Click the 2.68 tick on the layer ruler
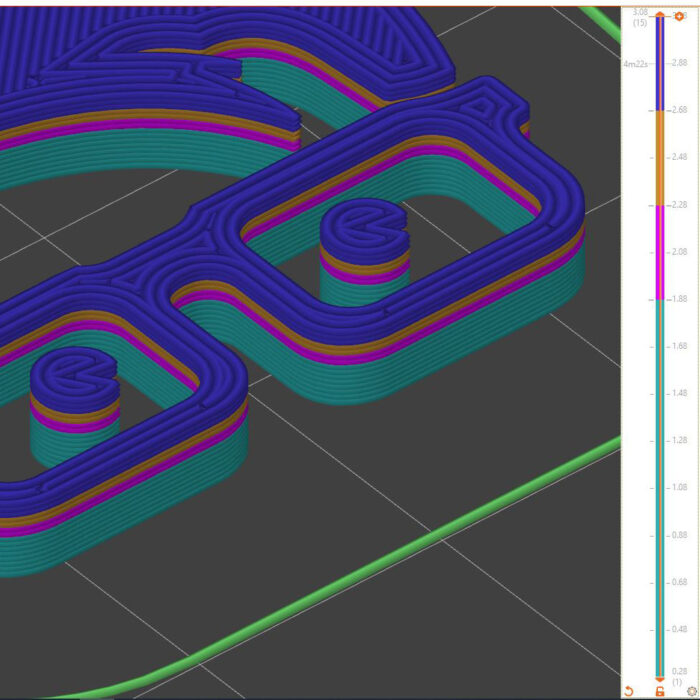 tap(679, 110)
